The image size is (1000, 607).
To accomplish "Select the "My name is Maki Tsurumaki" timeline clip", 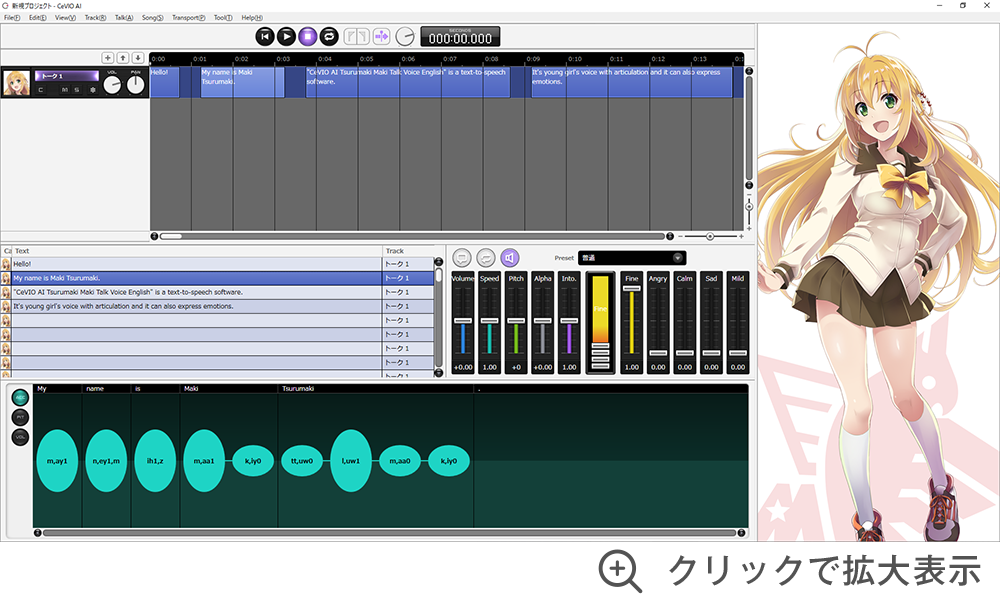I will coord(242,82).
